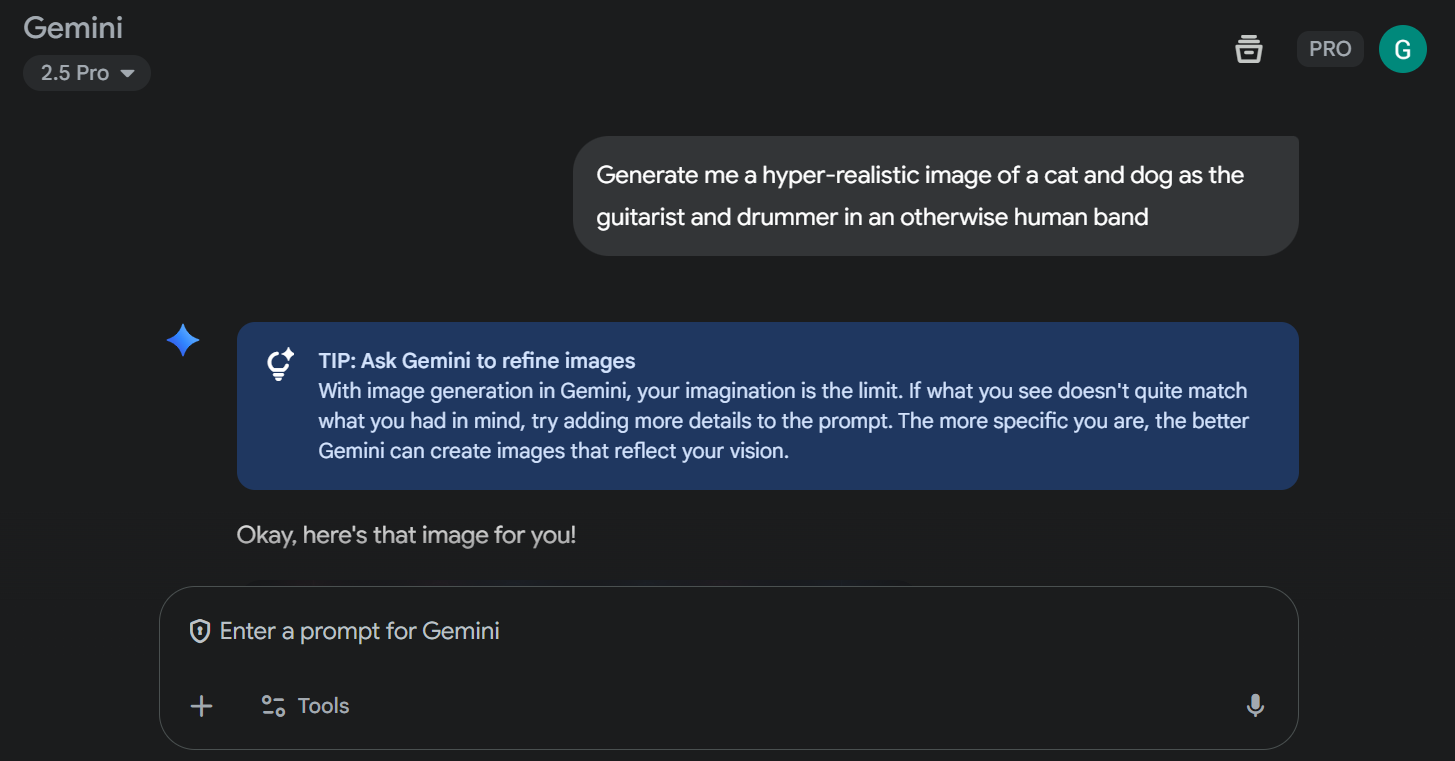This screenshot has width=1455, height=761.
Task: Open the Tools menu label
Action: 323,706
